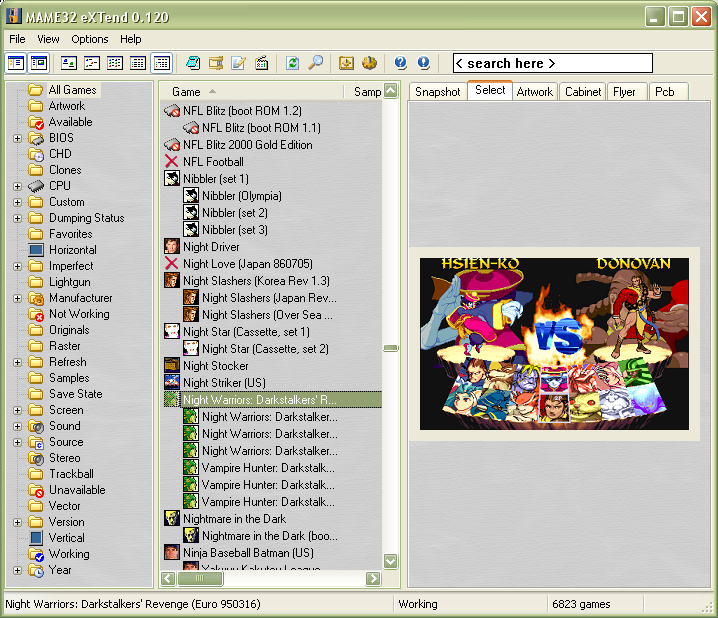The image size is (718, 618).
Task: Toggle the screenshot panel toolbar icon
Action: click(39, 63)
